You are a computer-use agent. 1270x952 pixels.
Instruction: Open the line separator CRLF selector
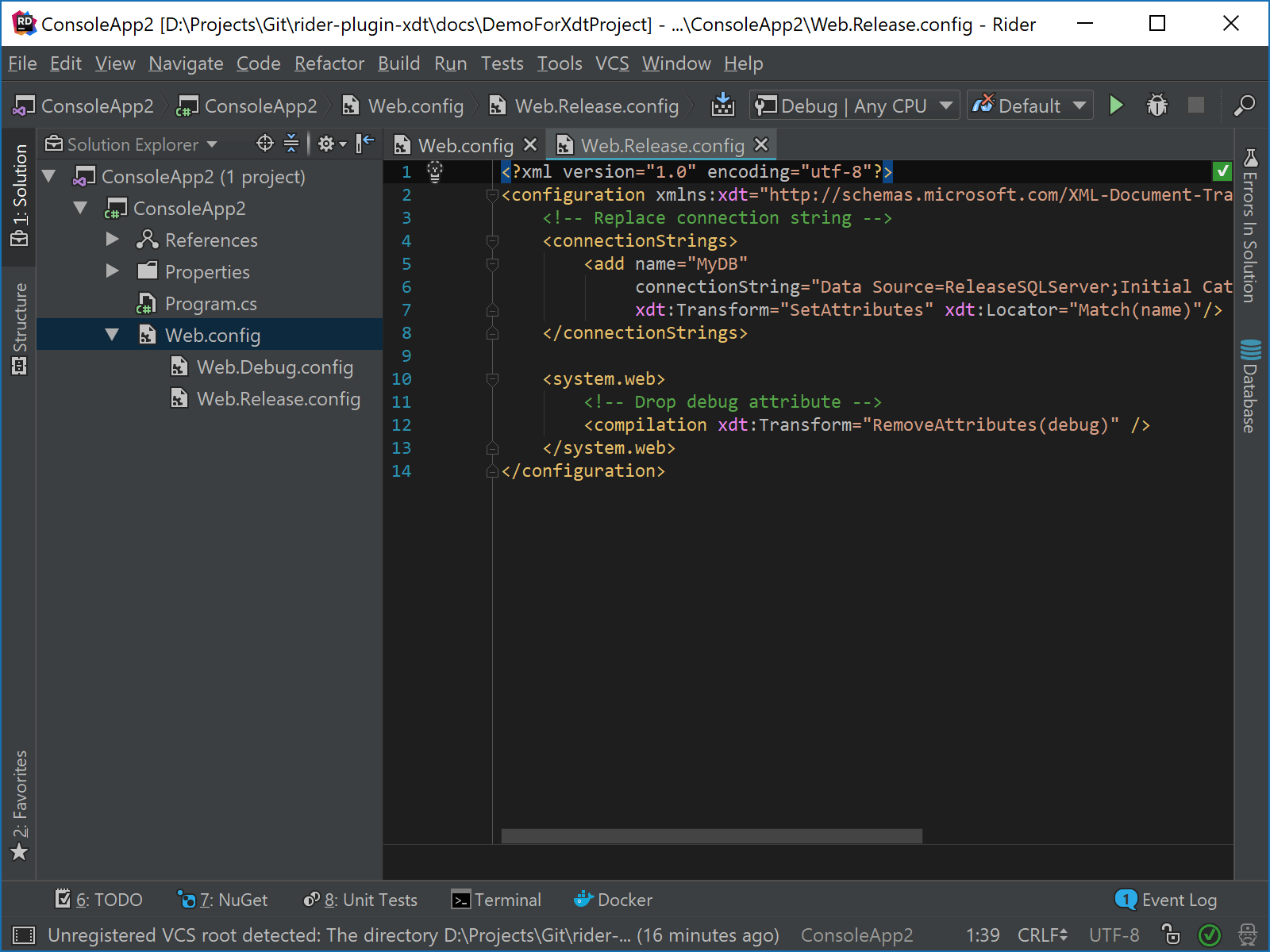coord(1042,935)
